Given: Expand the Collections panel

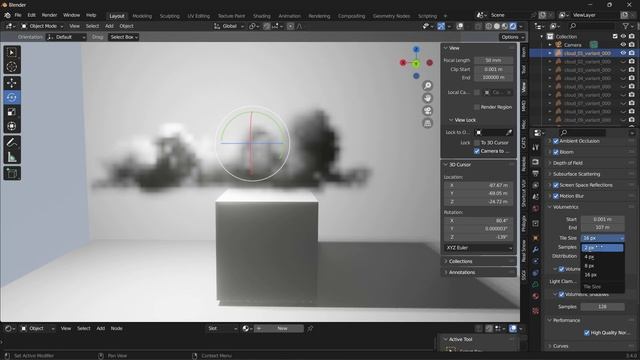Looking at the screenshot, I should pyautogui.click(x=478, y=261).
